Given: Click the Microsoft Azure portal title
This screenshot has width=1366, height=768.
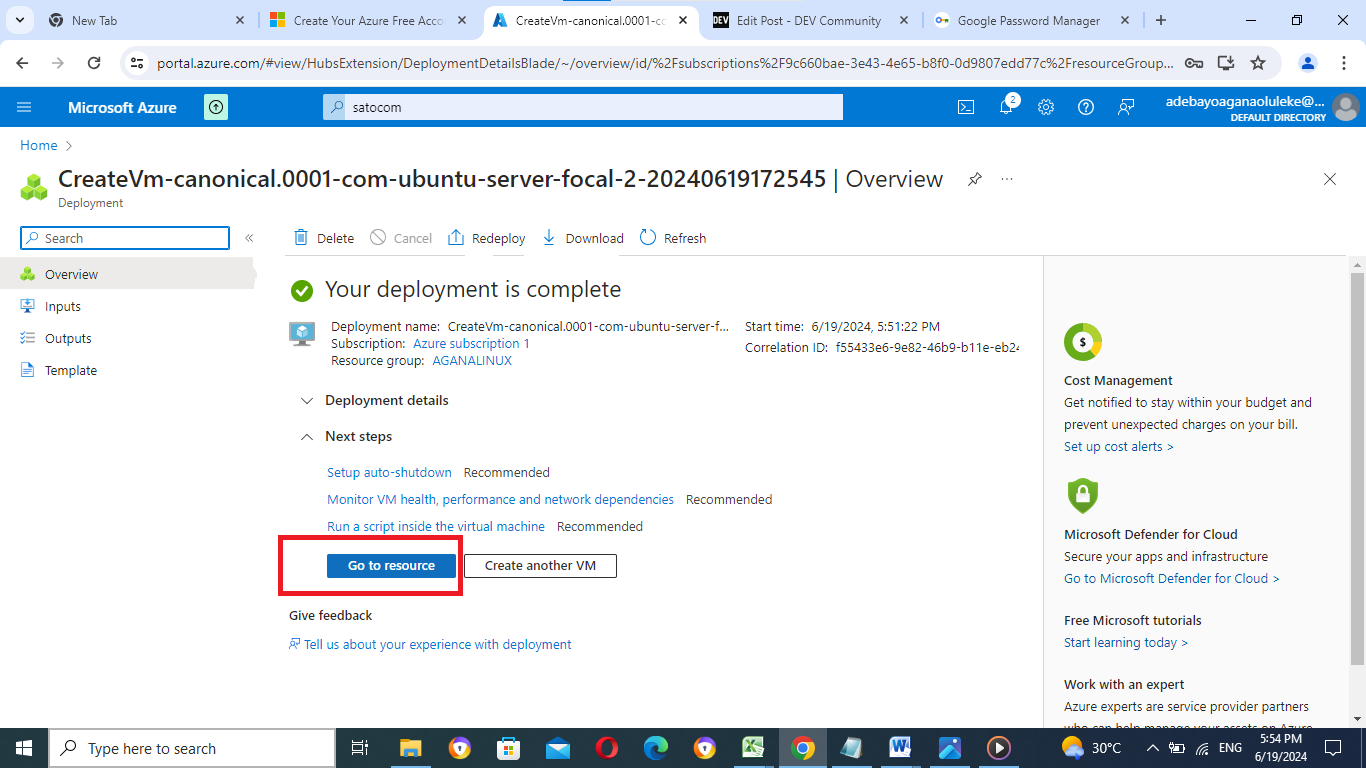Looking at the screenshot, I should tap(122, 107).
